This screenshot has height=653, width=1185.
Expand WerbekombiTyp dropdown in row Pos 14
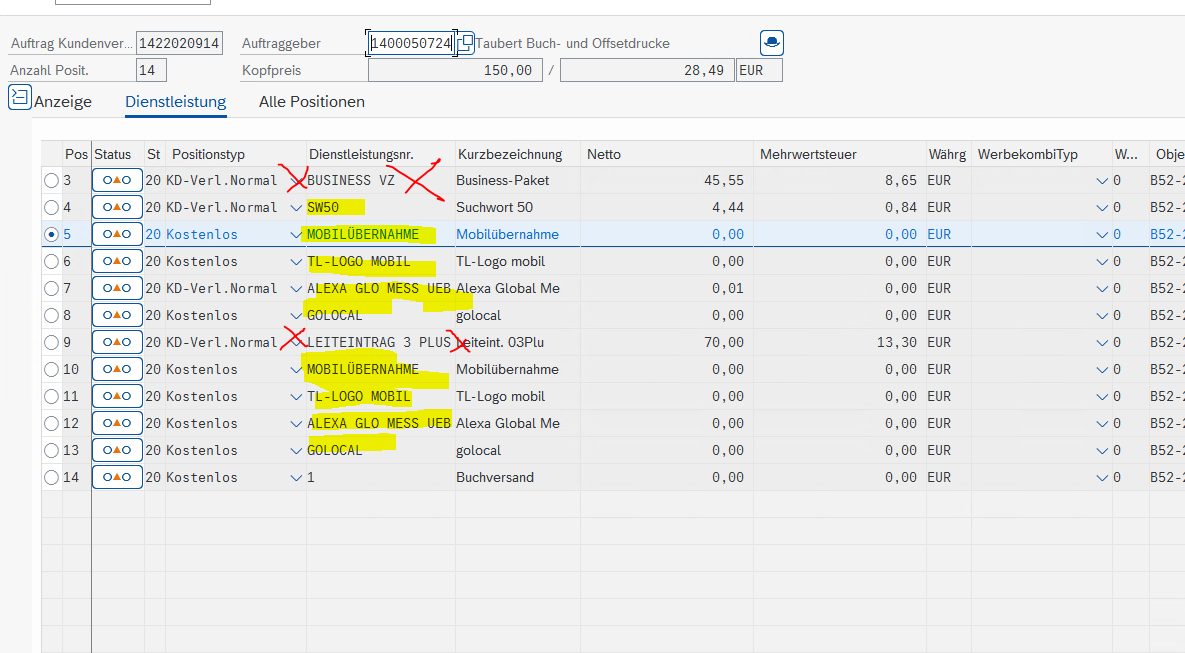1102,478
